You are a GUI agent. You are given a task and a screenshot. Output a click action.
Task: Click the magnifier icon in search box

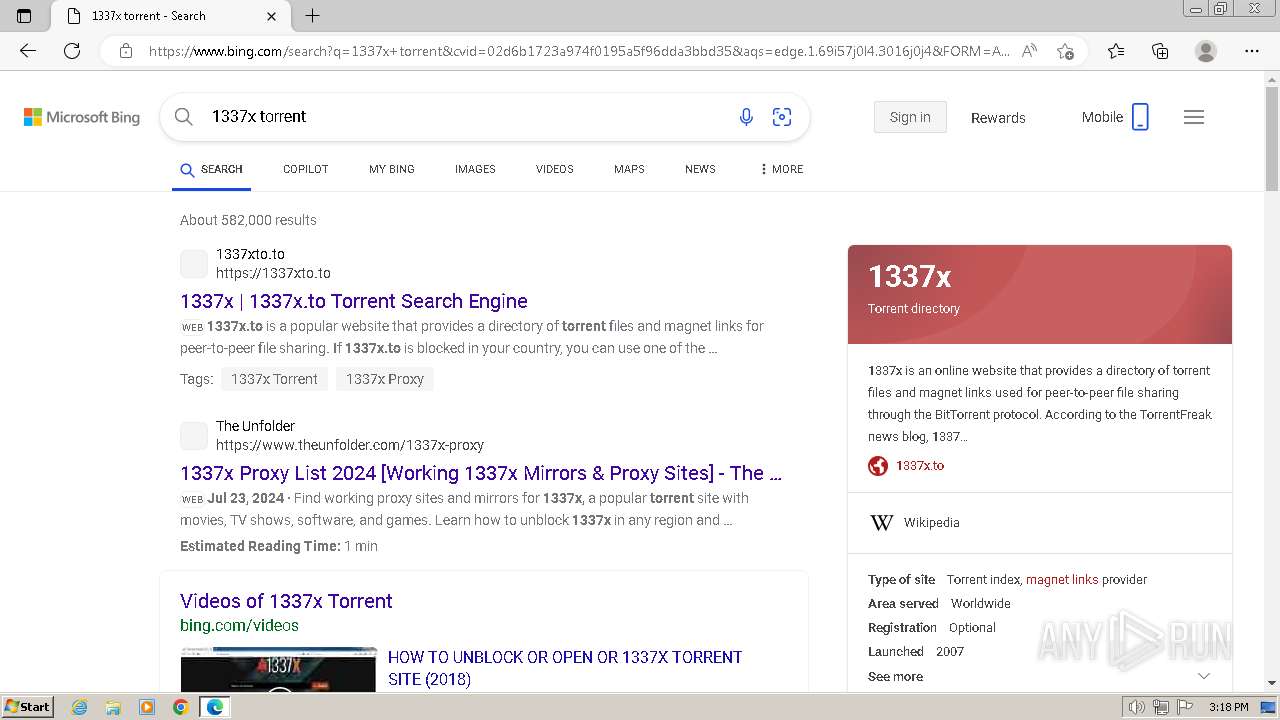pyautogui.click(x=184, y=117)
